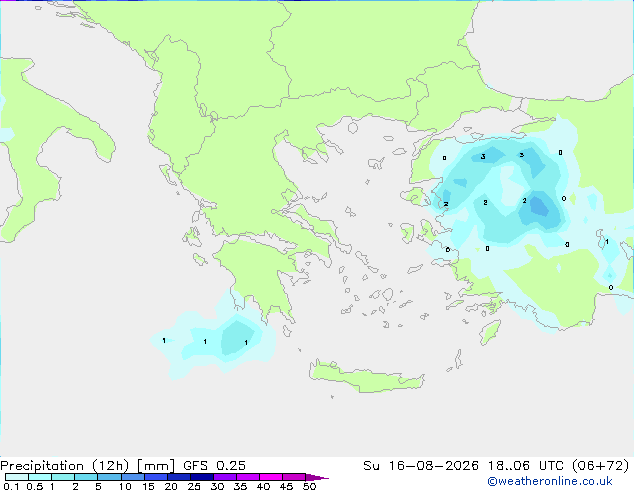Click the legend label '50'
Screen dimensions: 634x490
(x=309, y=486)
